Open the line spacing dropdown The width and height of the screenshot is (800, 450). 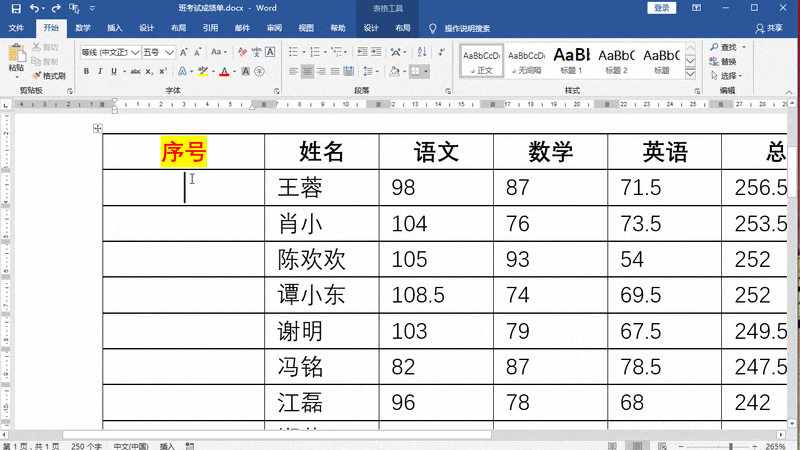[x=371, y=71]
